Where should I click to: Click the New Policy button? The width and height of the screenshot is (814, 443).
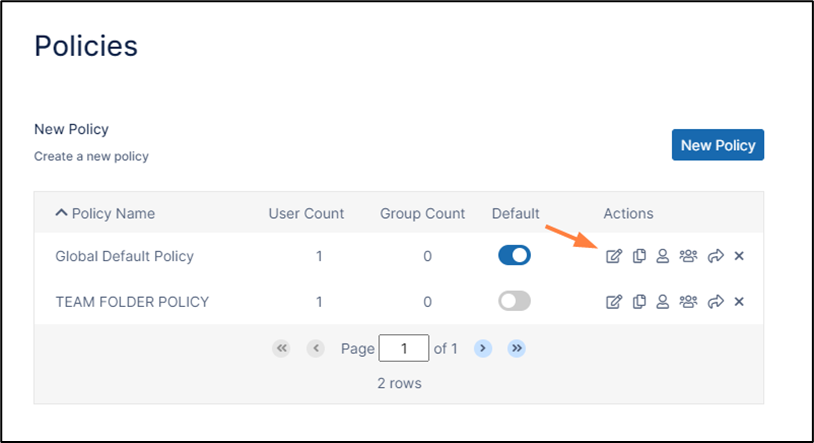click(x=717, y=145)
